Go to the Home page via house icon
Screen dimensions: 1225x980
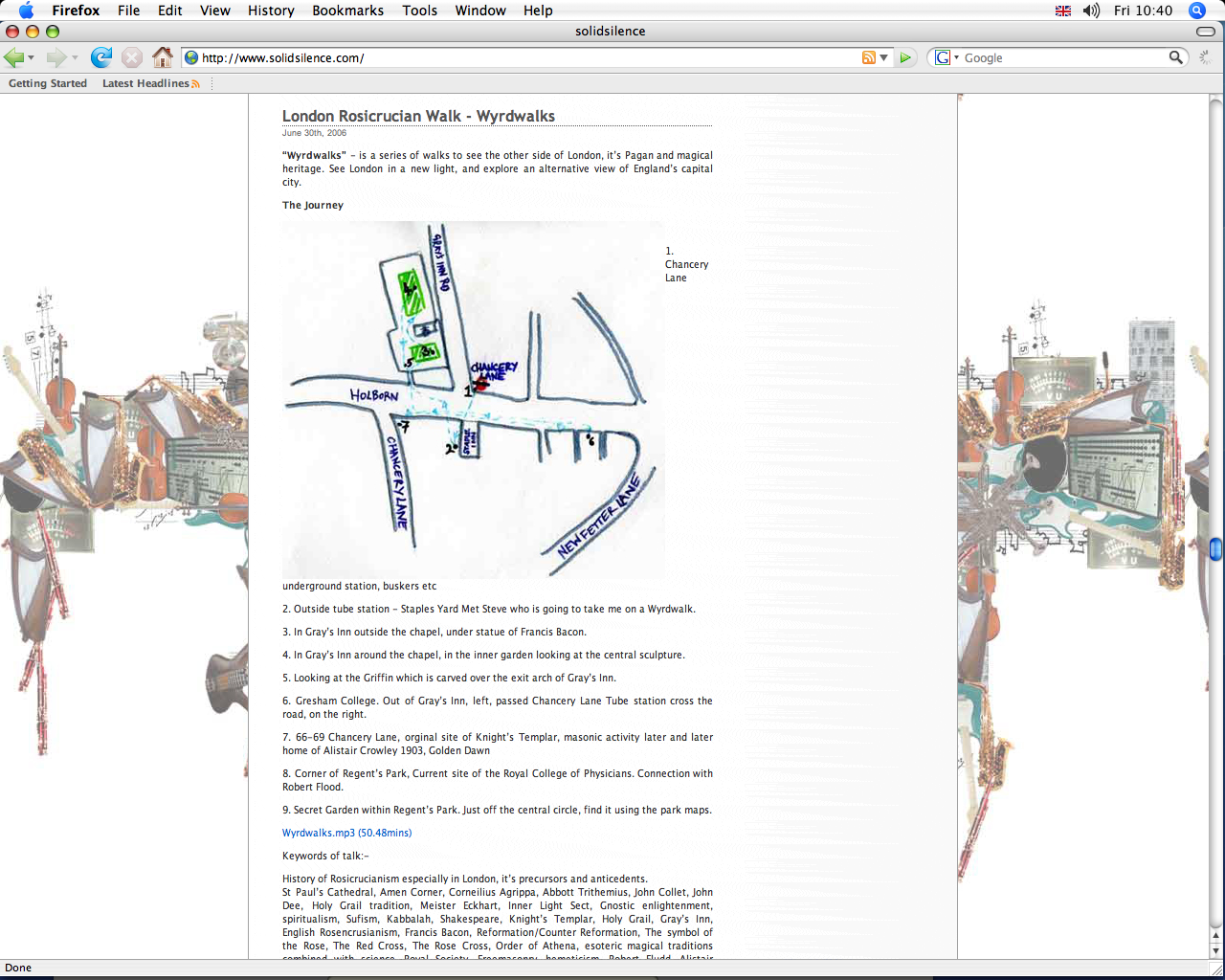pyautogui.click(x=163, y=57)
